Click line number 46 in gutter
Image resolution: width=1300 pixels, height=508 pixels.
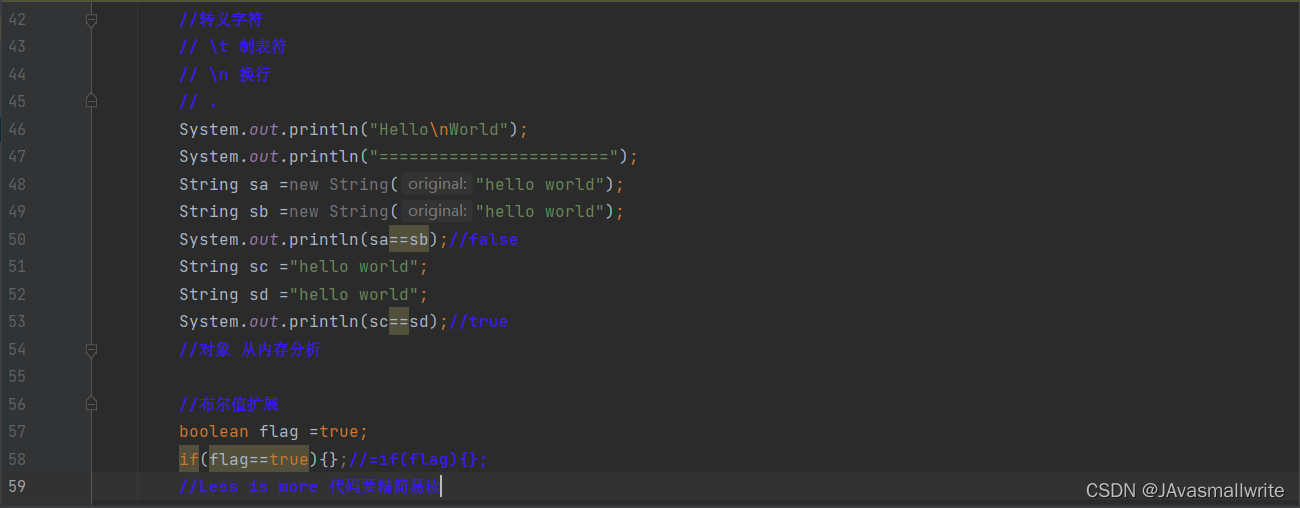[17, 129]
